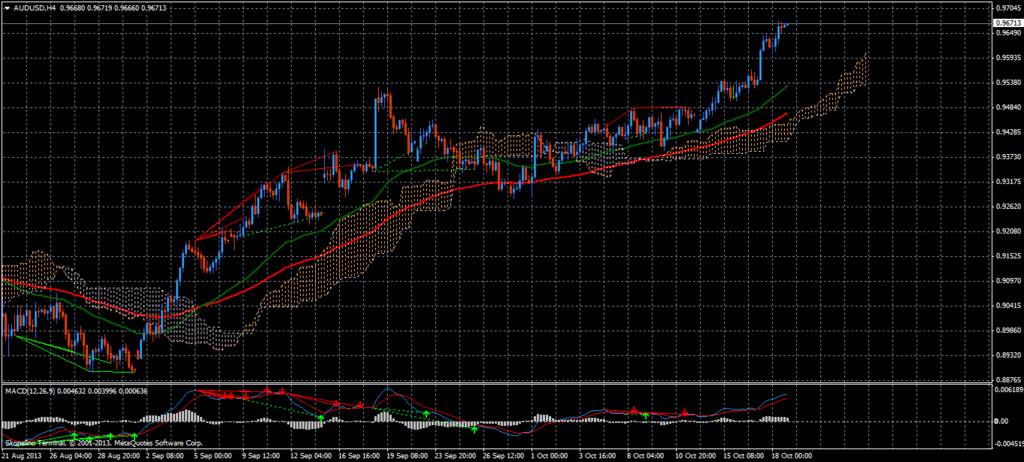
Task: Click the 2 Sep 08:00 time axis label
Action: tap(161, 453)
